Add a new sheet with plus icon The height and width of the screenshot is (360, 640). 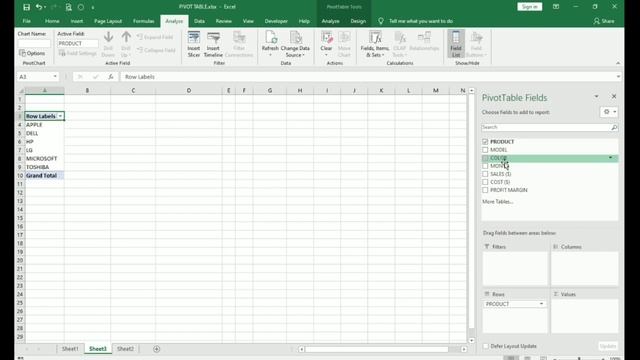[x=156, y=349]
